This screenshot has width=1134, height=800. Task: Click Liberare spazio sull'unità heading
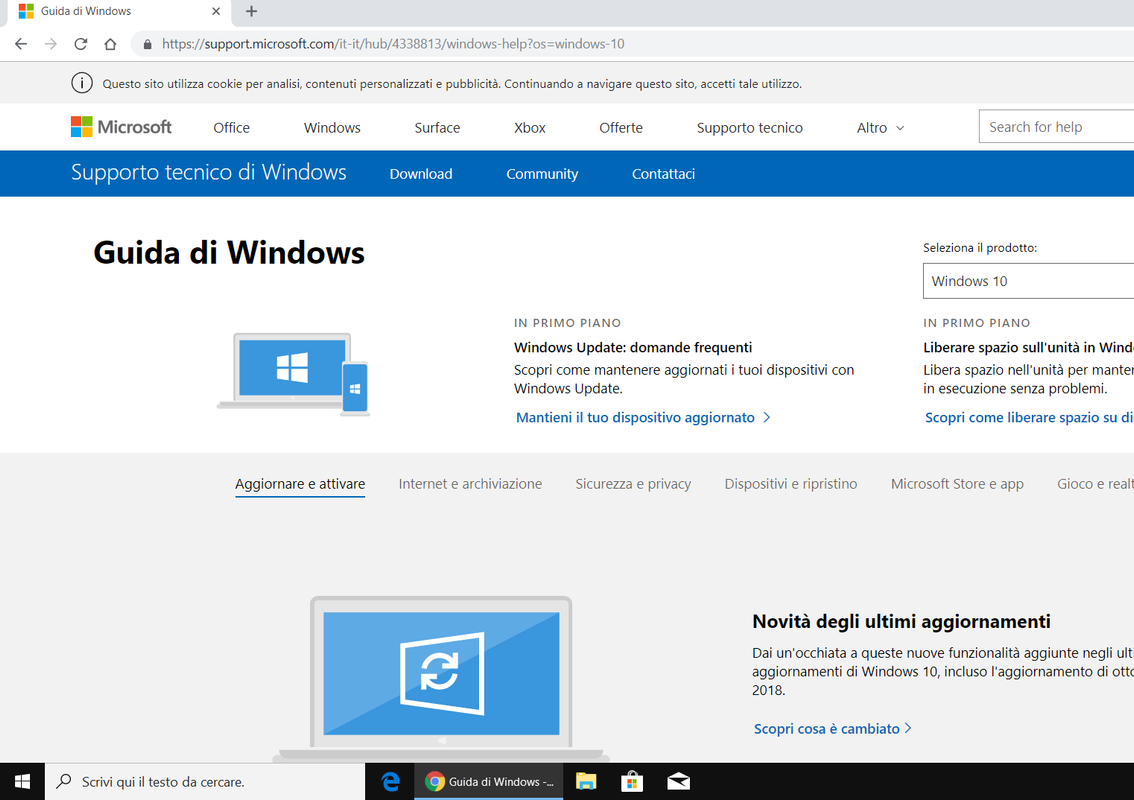point(1028,347)
